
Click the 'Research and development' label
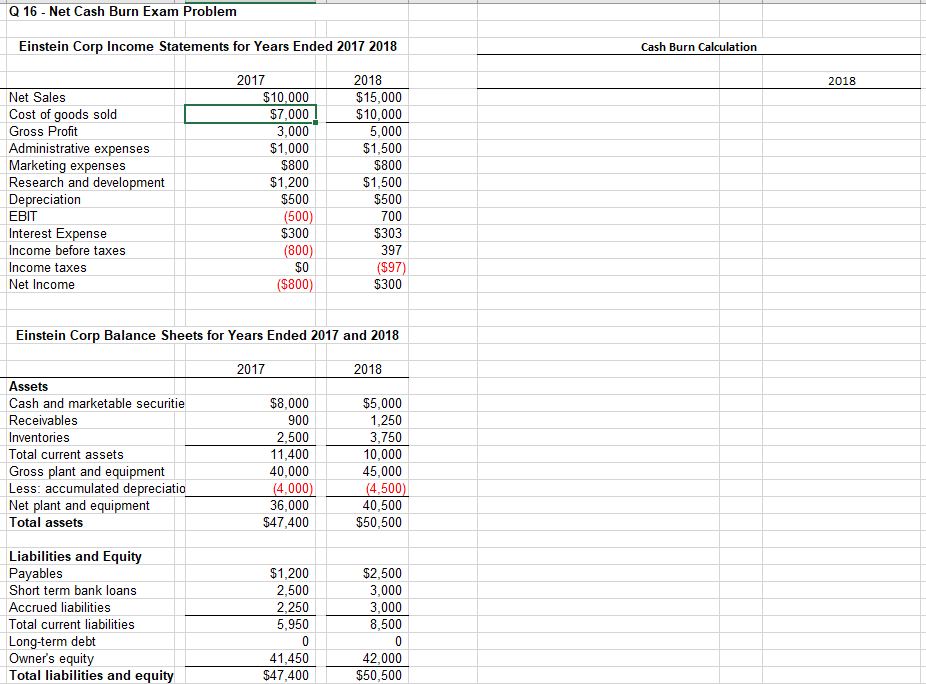(x=87, y=183)
